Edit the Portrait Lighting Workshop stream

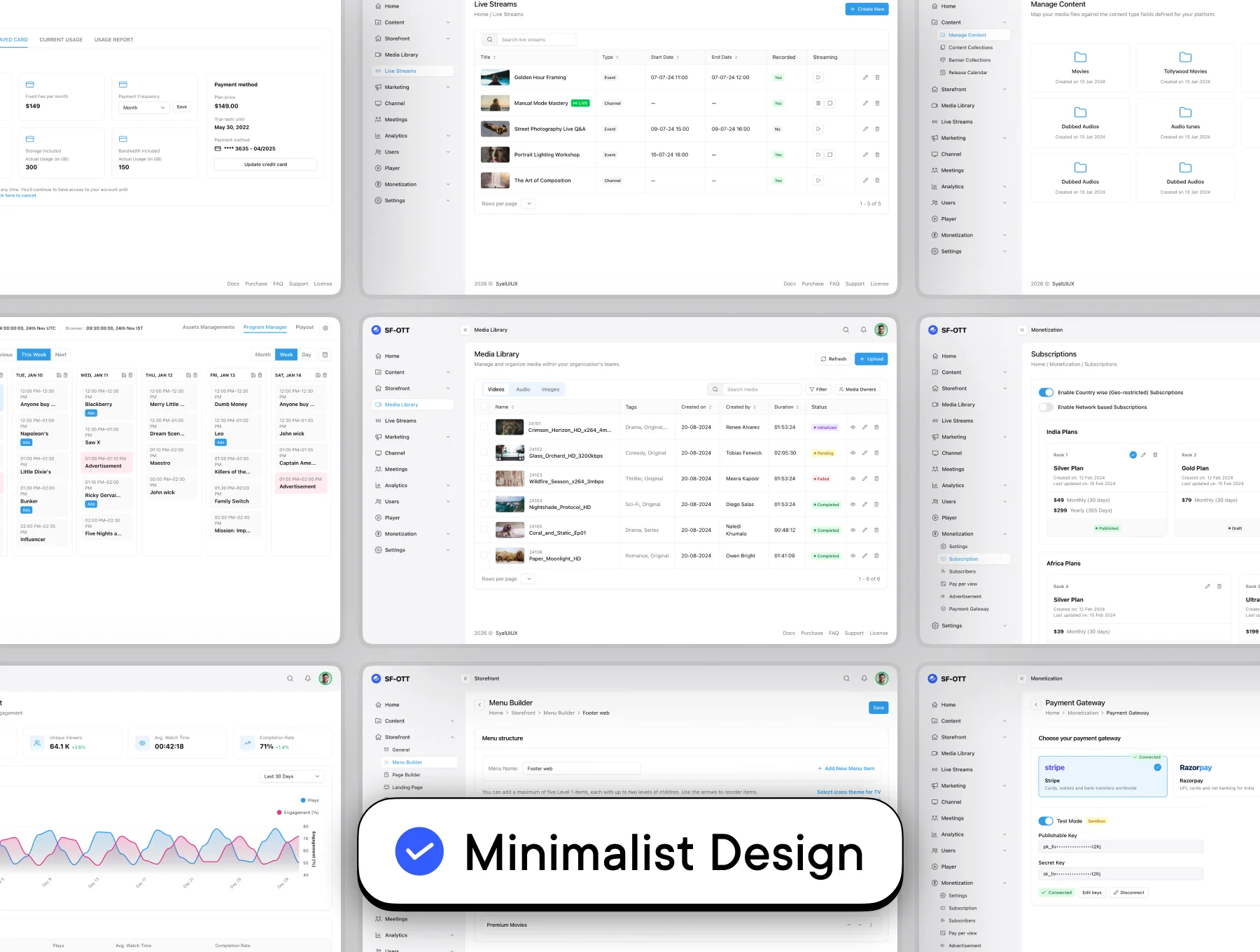point(865,155)
